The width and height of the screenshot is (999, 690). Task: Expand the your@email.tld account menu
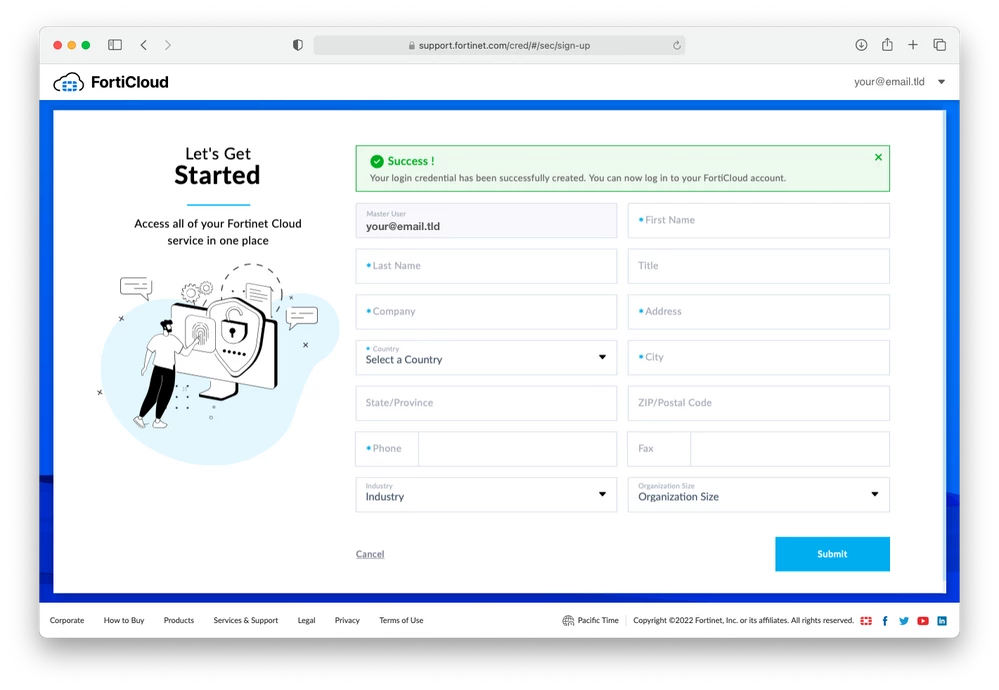coord(899,82)
